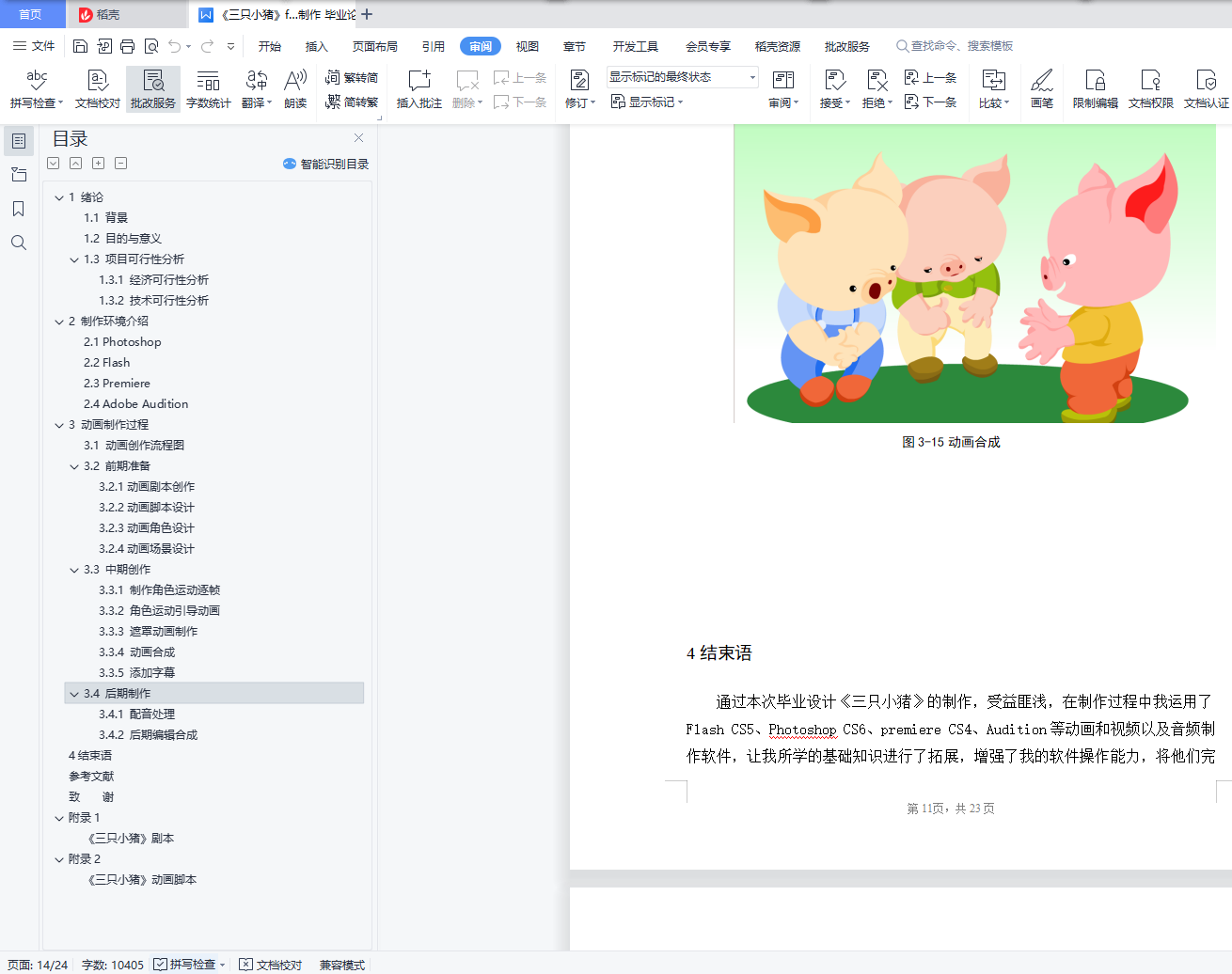The image size is (1232, 974).
Task: Collapse the 附录 1 node
Action: 59,818
